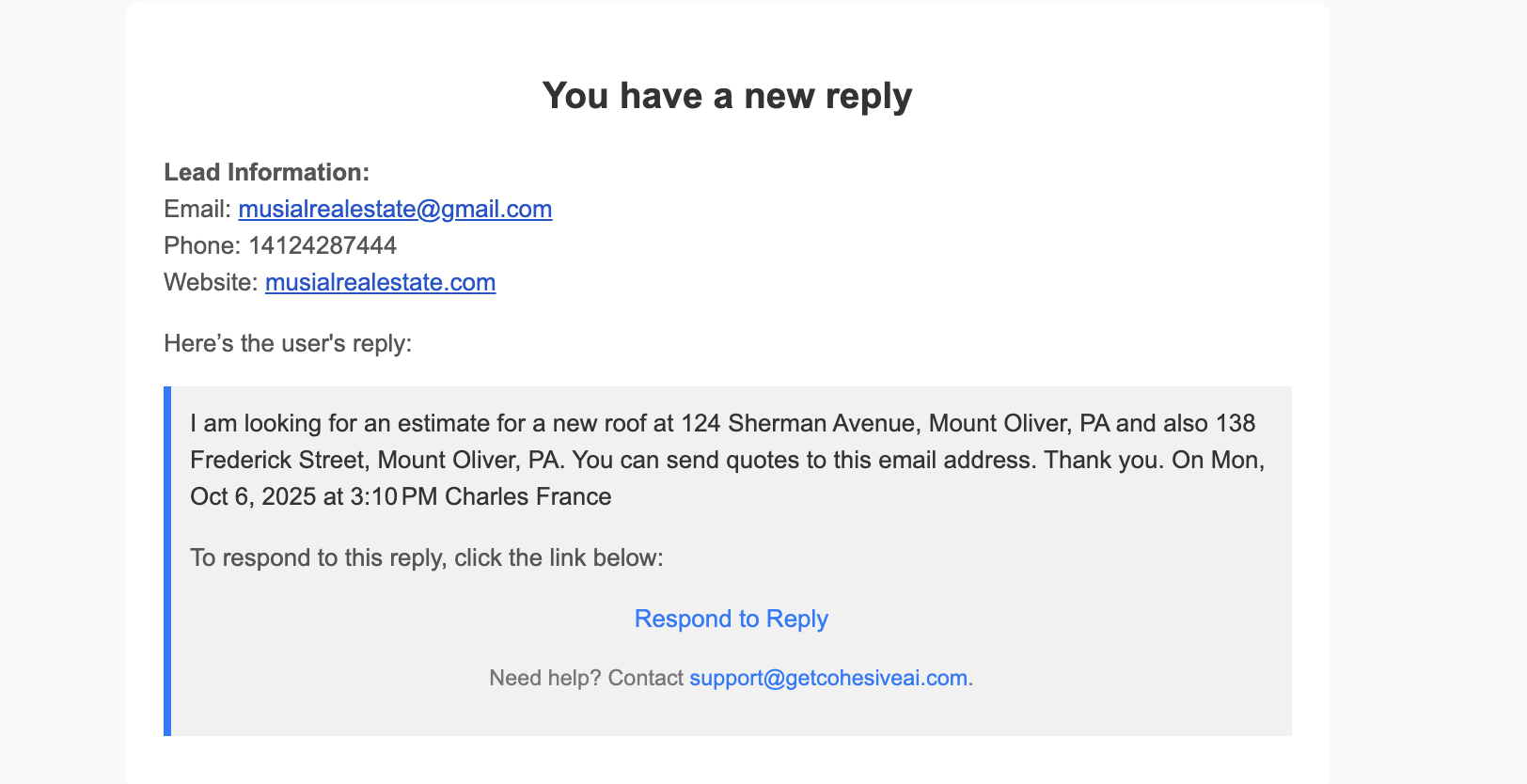
Task: Click the time "3:10 PM" in the reply
Action: click(x=393, y=496)
